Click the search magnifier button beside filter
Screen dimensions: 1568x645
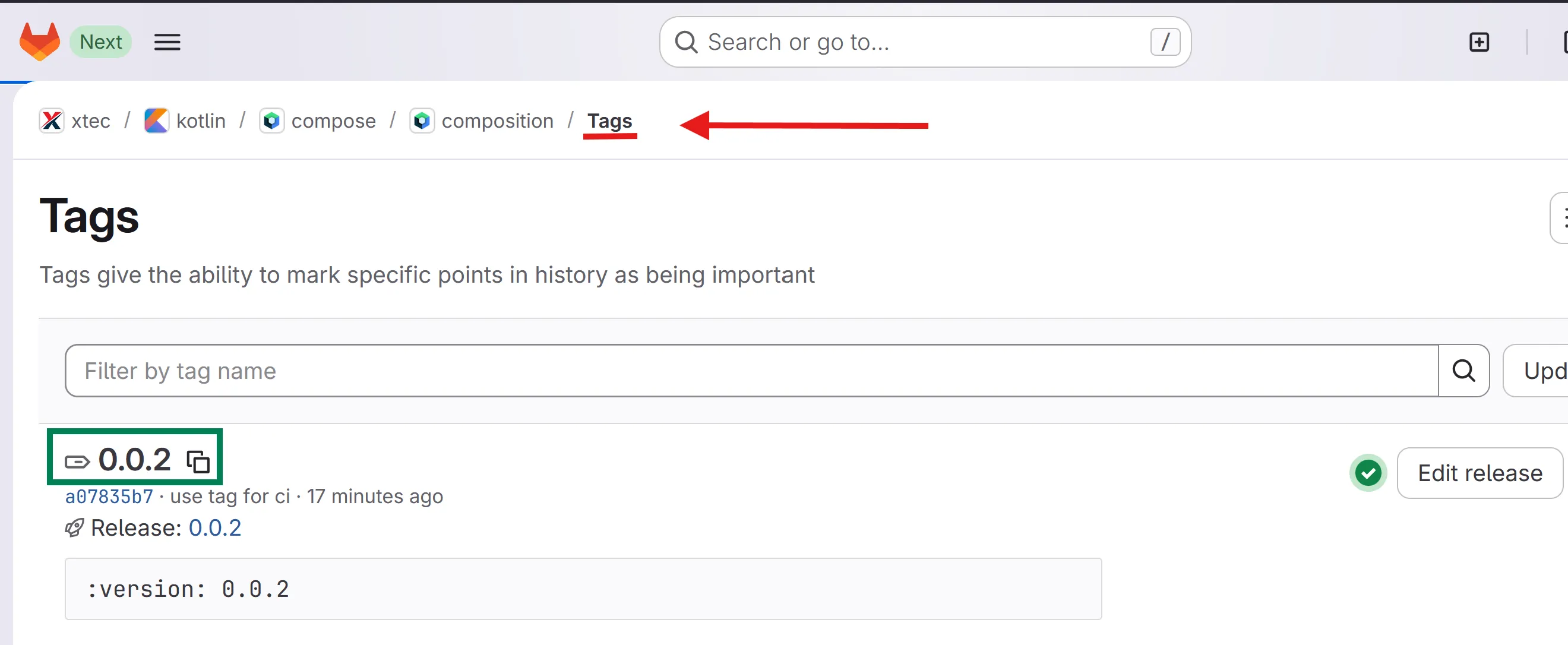tap(1463, 371)
